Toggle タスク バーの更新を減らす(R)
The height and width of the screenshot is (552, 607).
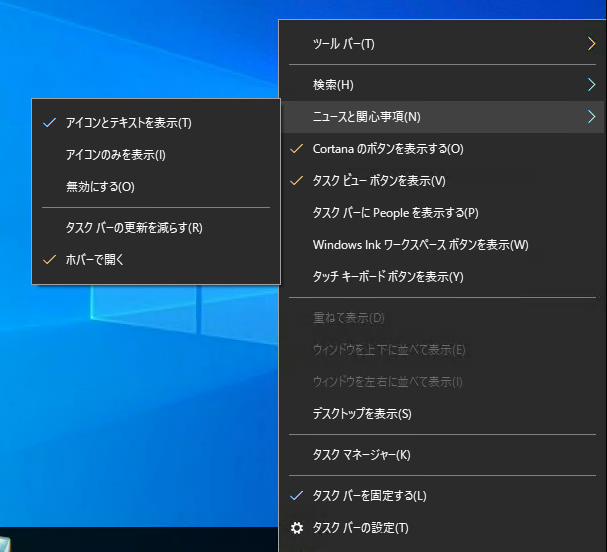156,228
